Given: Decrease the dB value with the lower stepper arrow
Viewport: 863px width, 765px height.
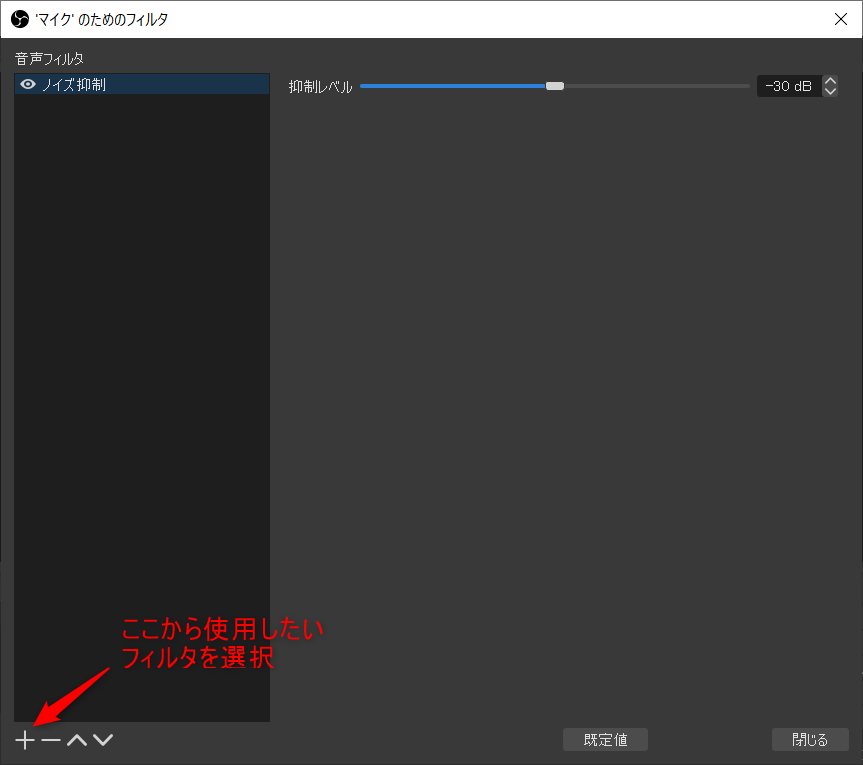Looking at the screenshot, I should tap(830, 91).
